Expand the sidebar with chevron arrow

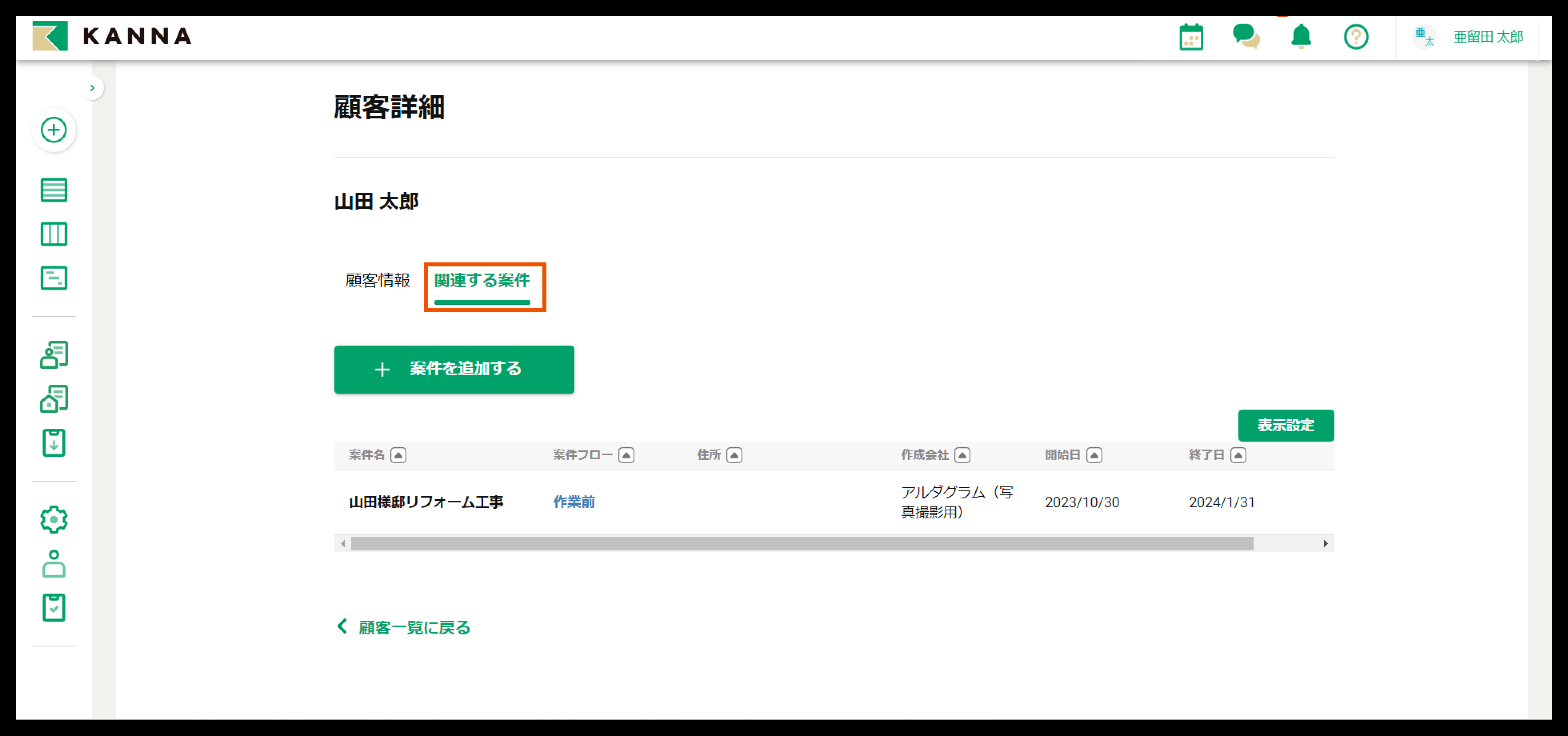coord(92,88)
